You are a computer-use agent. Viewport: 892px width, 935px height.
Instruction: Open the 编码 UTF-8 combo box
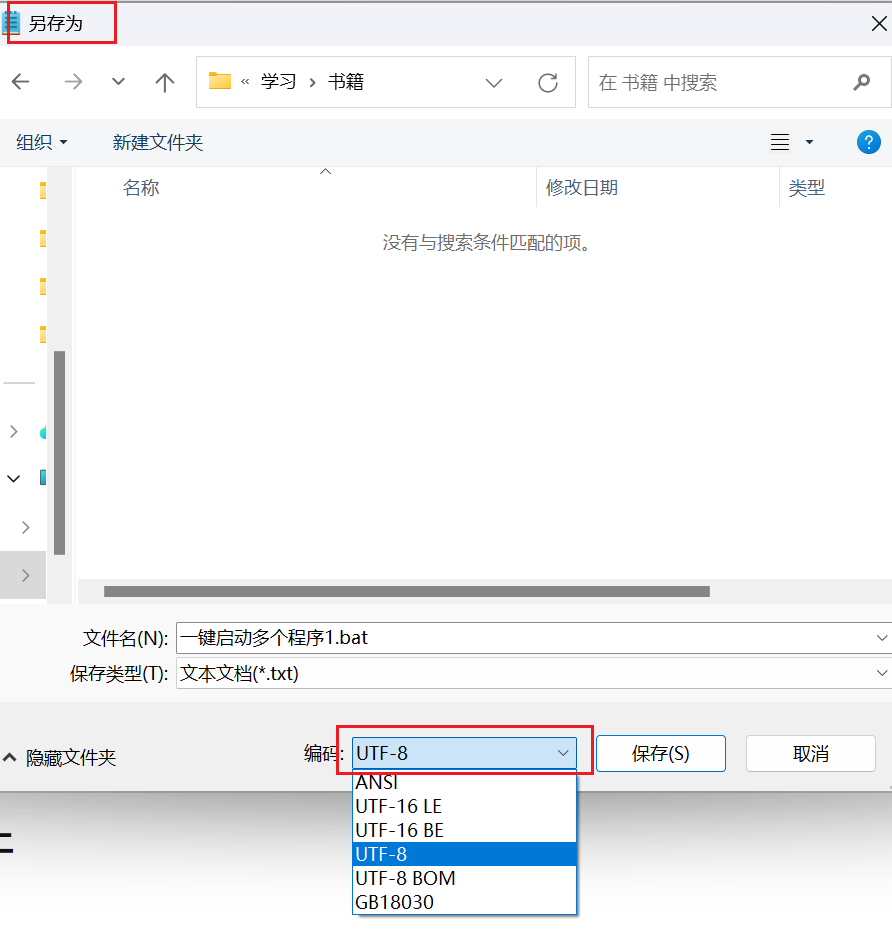(x=464, y=753)
